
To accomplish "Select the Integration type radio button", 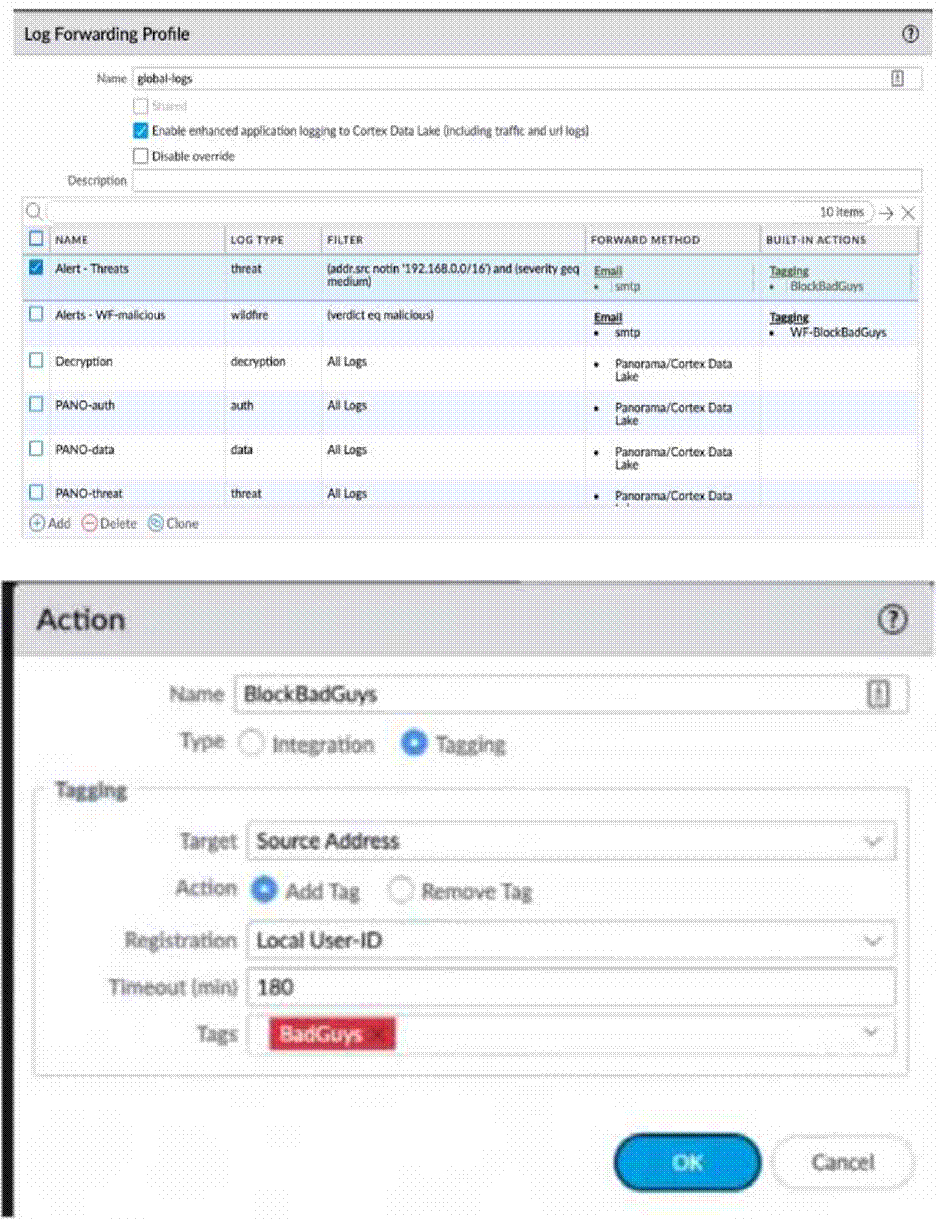I will [x=254, y=744].
